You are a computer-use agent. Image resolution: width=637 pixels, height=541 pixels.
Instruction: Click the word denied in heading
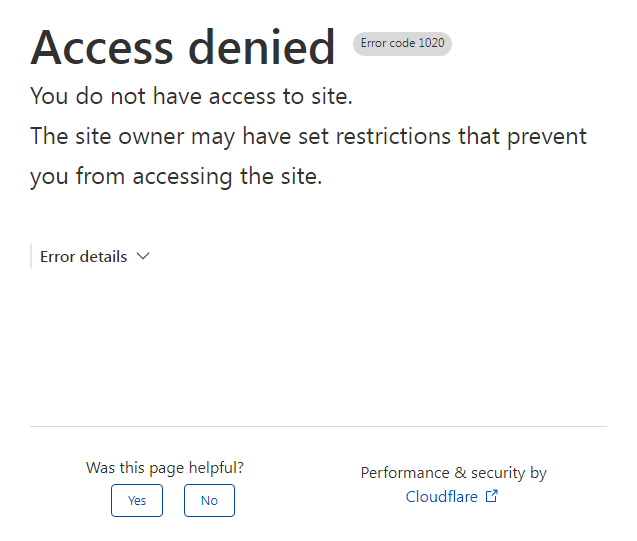click(262, 47)
